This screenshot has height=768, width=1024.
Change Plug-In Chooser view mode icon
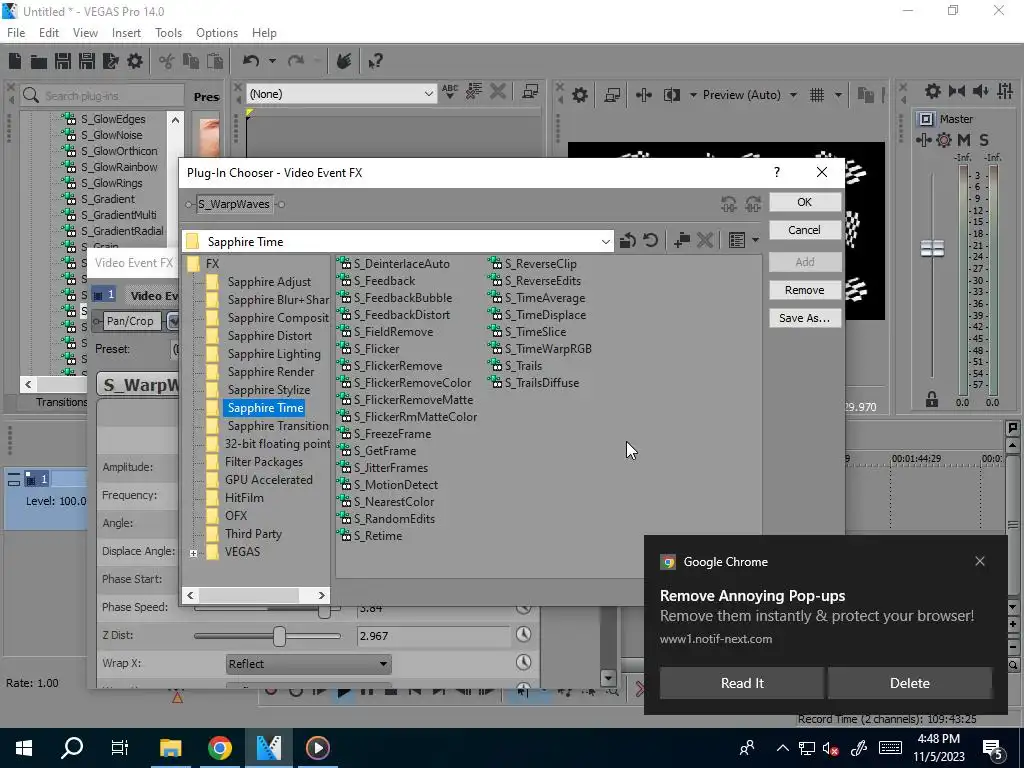coord(737,240)
